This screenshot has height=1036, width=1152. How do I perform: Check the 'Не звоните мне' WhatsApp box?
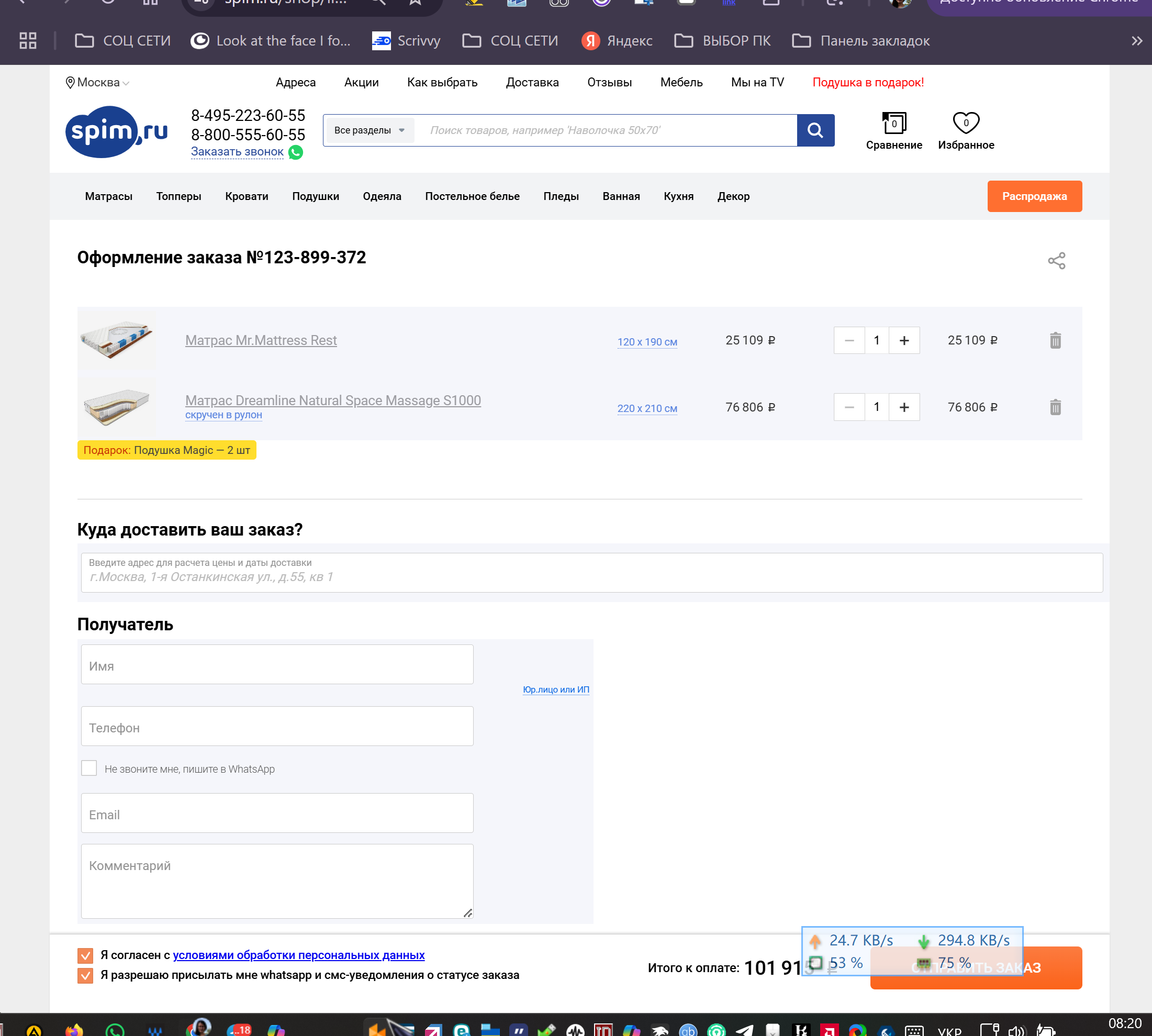click(x=89, y=768)
